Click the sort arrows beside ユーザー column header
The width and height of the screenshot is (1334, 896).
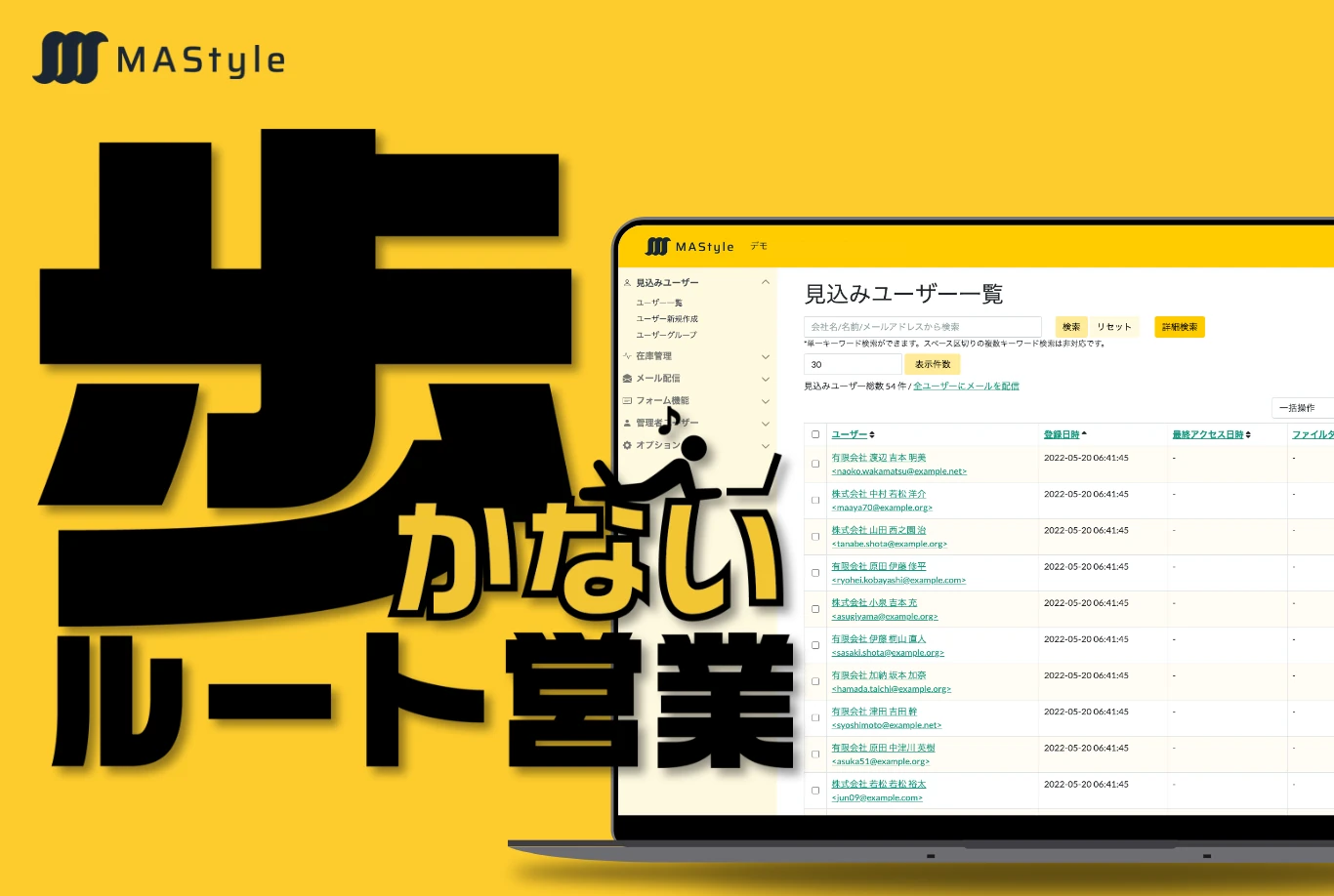coord(870,434)
